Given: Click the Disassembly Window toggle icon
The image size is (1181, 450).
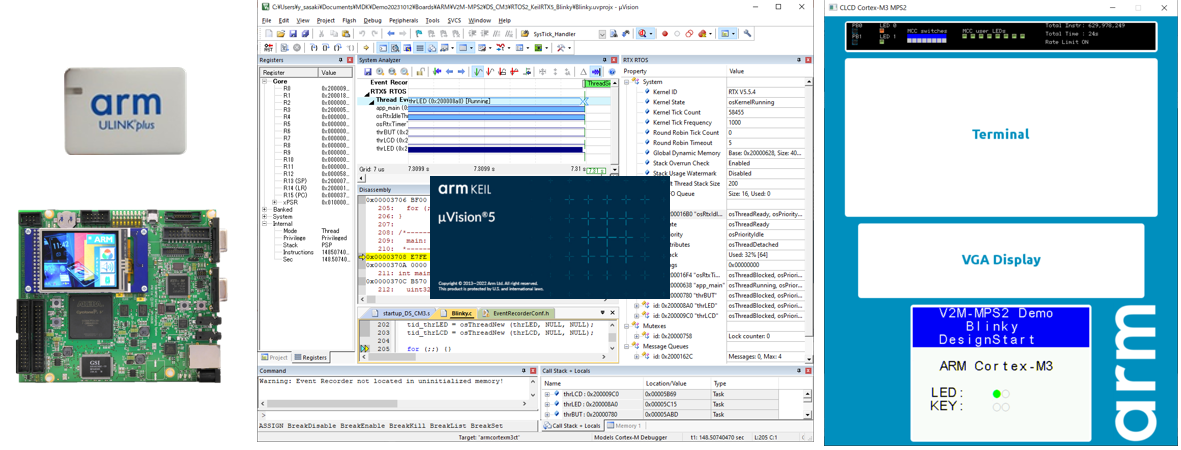Looking at the screenshot, I should click(x=395, y=47).
